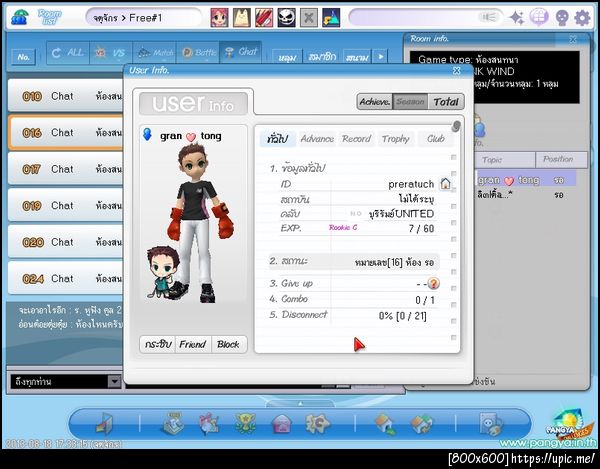Click the house with swap arrows icon

(x=421, y=424)
